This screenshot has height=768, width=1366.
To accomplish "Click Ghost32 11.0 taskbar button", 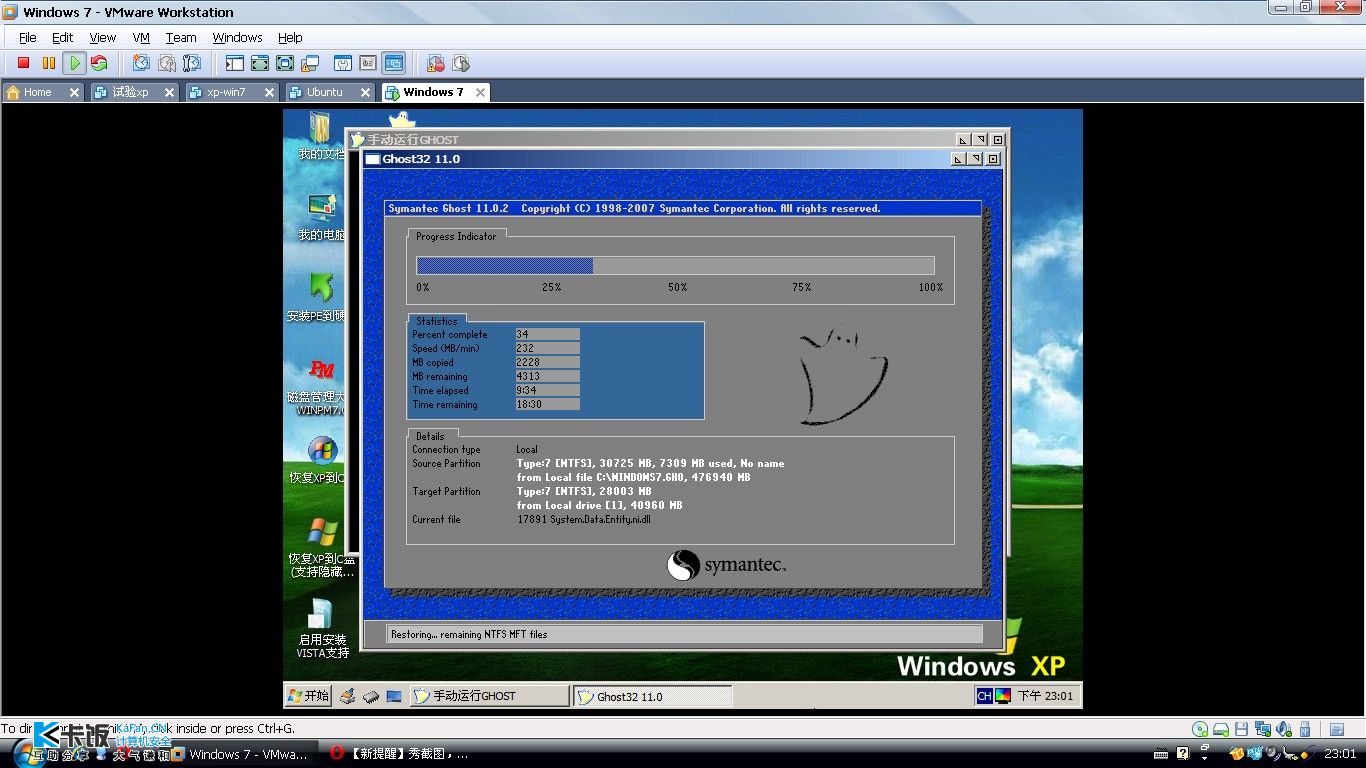I will (652, 696).
